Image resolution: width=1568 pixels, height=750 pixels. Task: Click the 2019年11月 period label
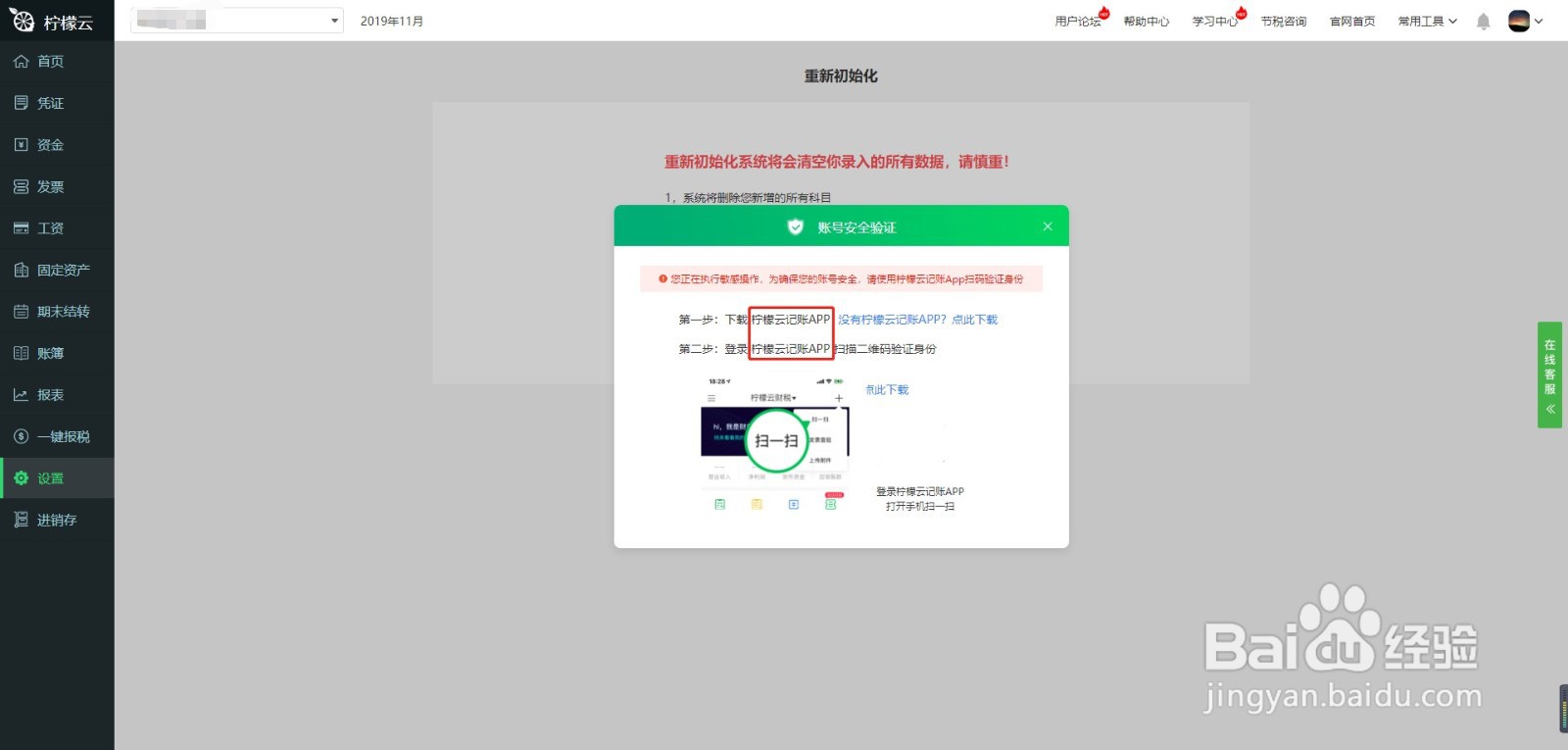point(392,21)
